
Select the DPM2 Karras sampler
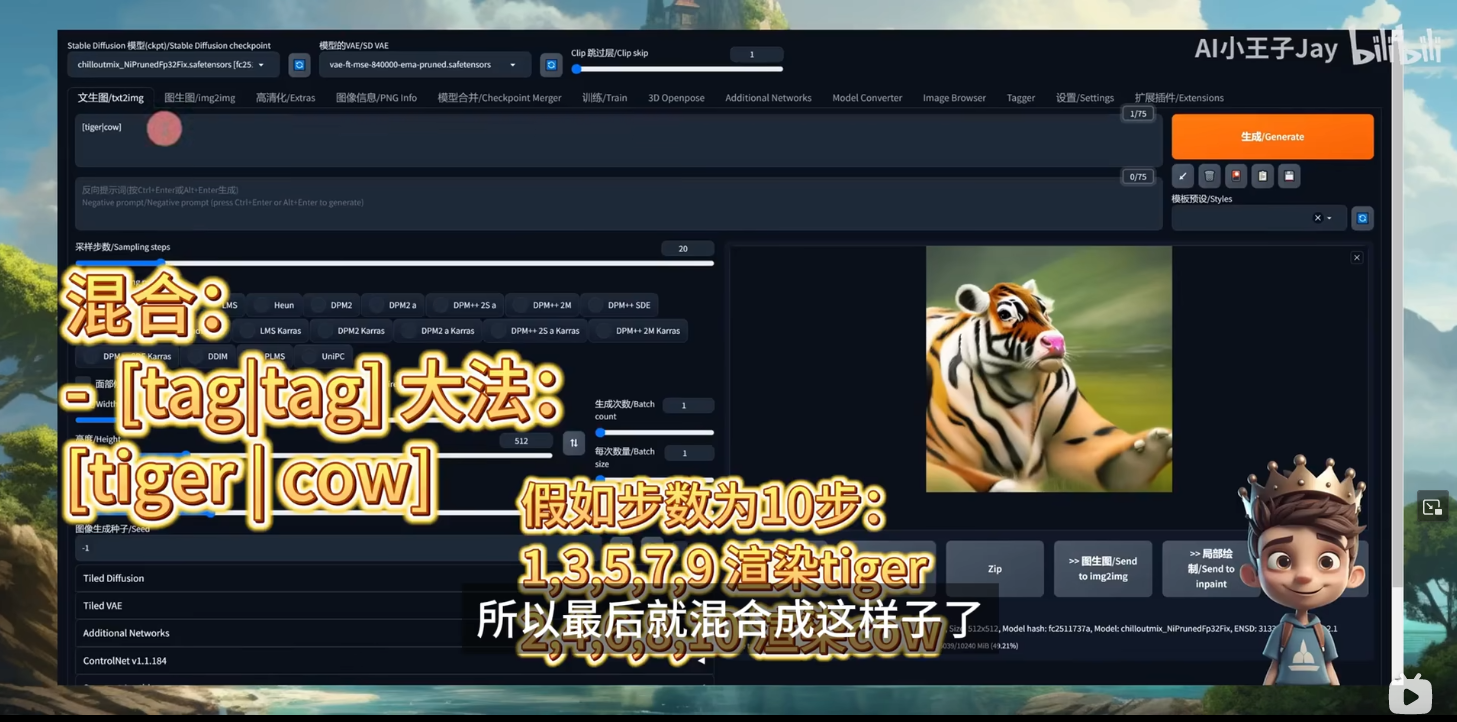(351, 331)
